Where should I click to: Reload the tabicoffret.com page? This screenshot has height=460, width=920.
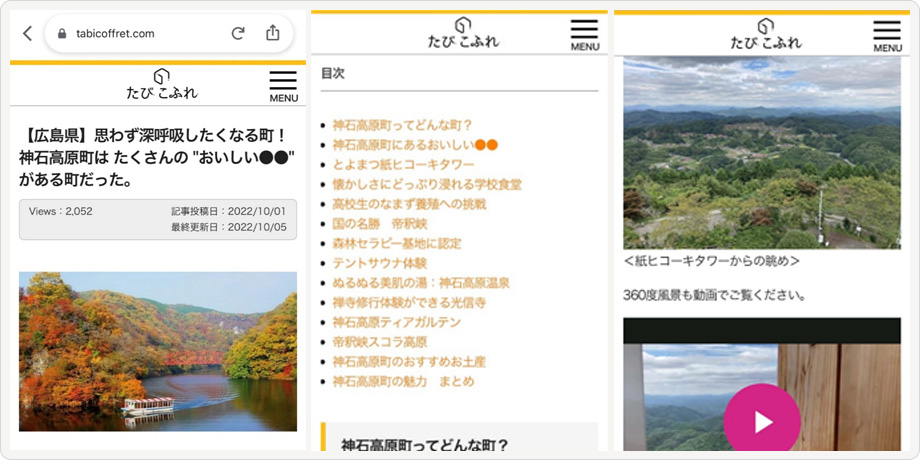(x=238, y=33)
